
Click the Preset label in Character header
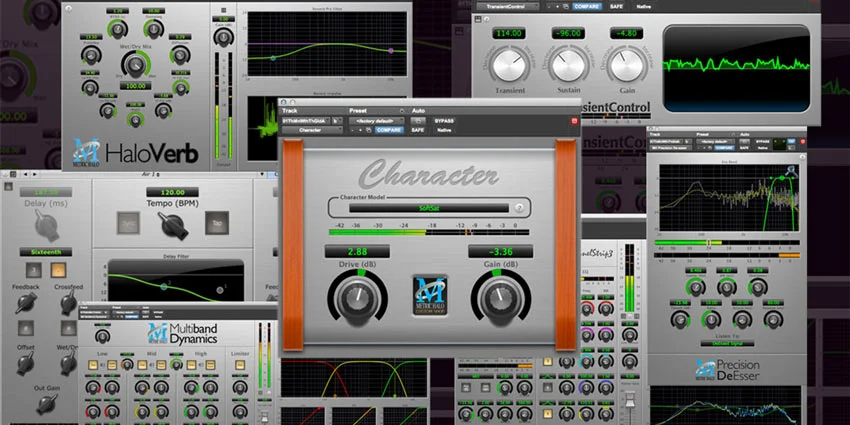tap(358, 111)
